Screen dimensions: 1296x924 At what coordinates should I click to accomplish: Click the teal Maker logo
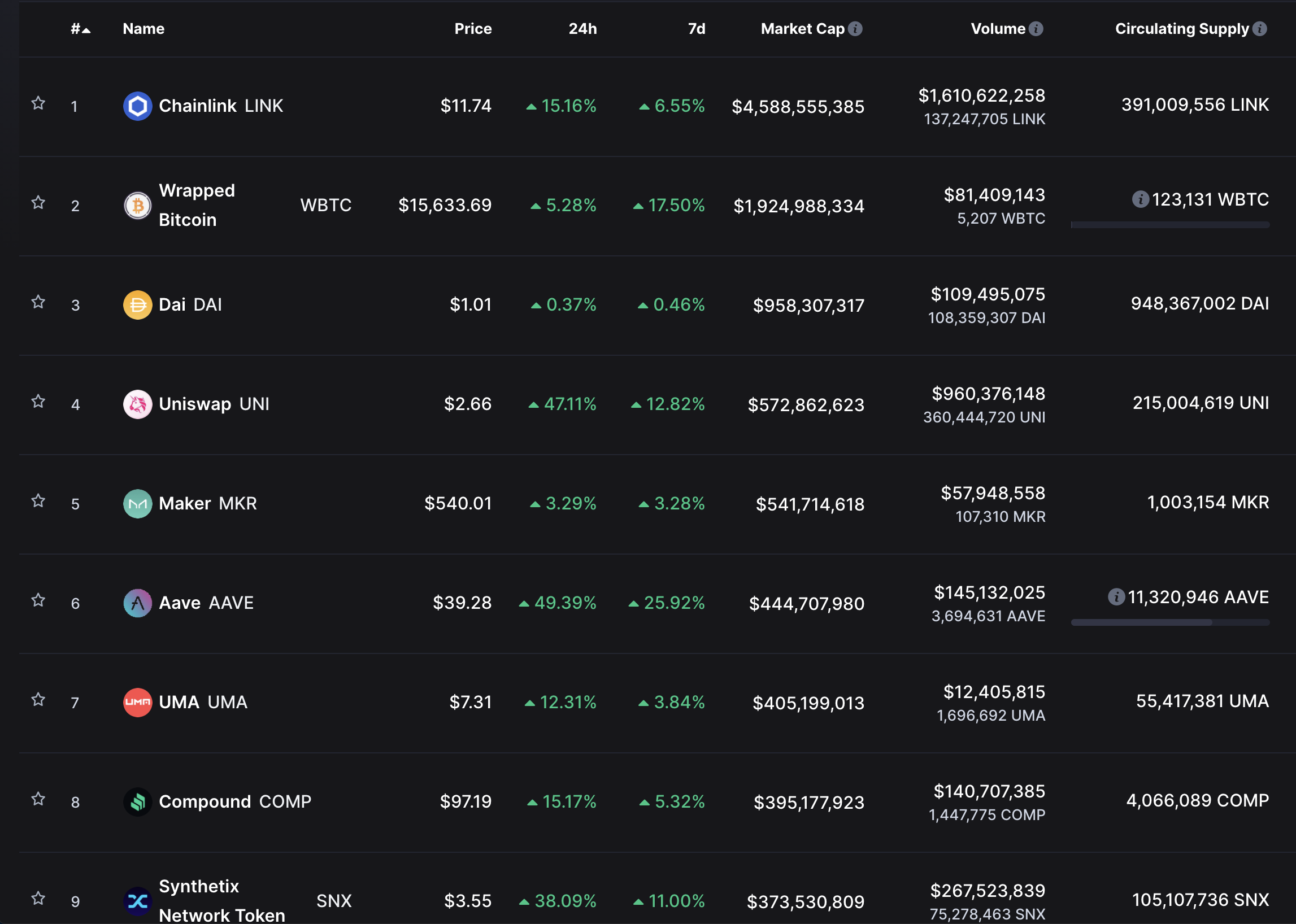[x=138, y=504]
